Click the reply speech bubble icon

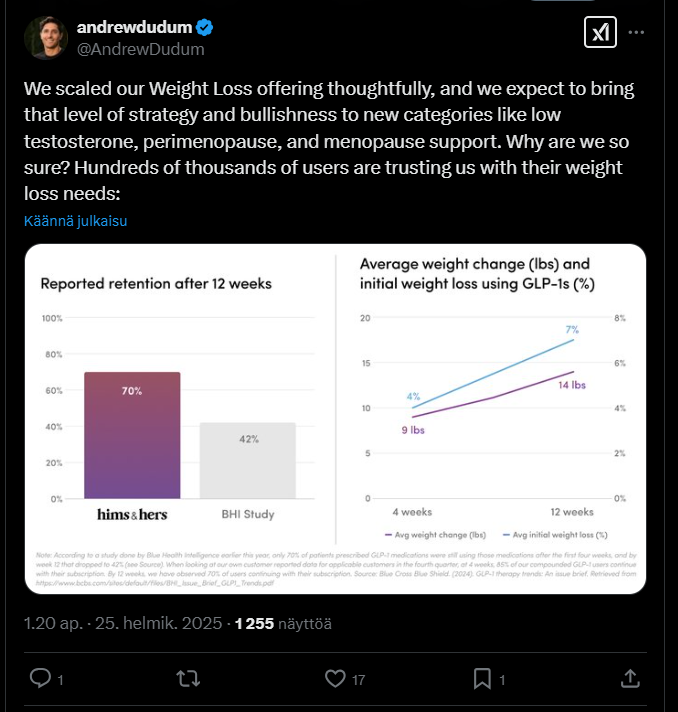[40, 678]
